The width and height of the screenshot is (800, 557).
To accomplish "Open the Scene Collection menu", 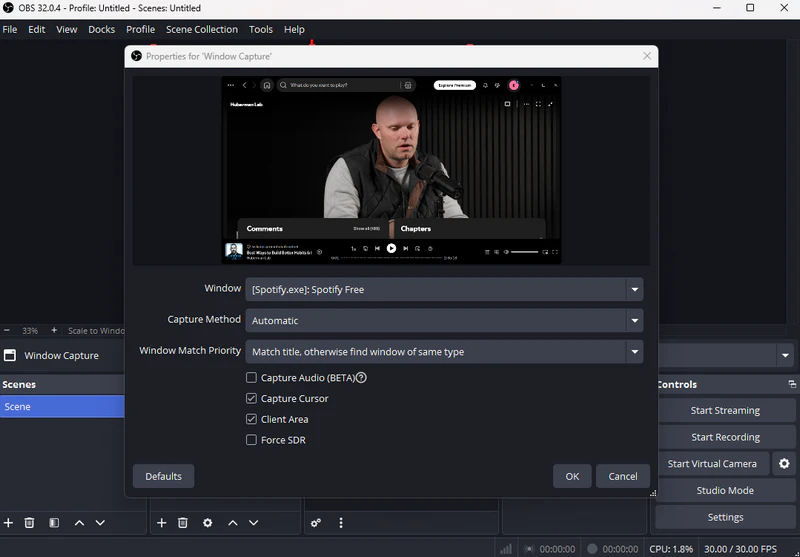I will pyautogui.click(x=202, y=30).
